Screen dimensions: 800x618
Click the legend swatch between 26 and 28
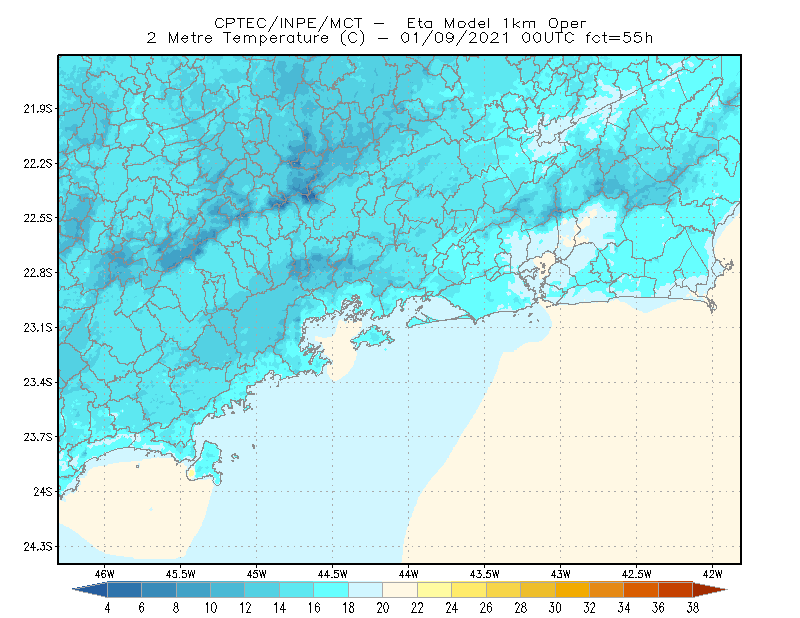click(503, 590)
